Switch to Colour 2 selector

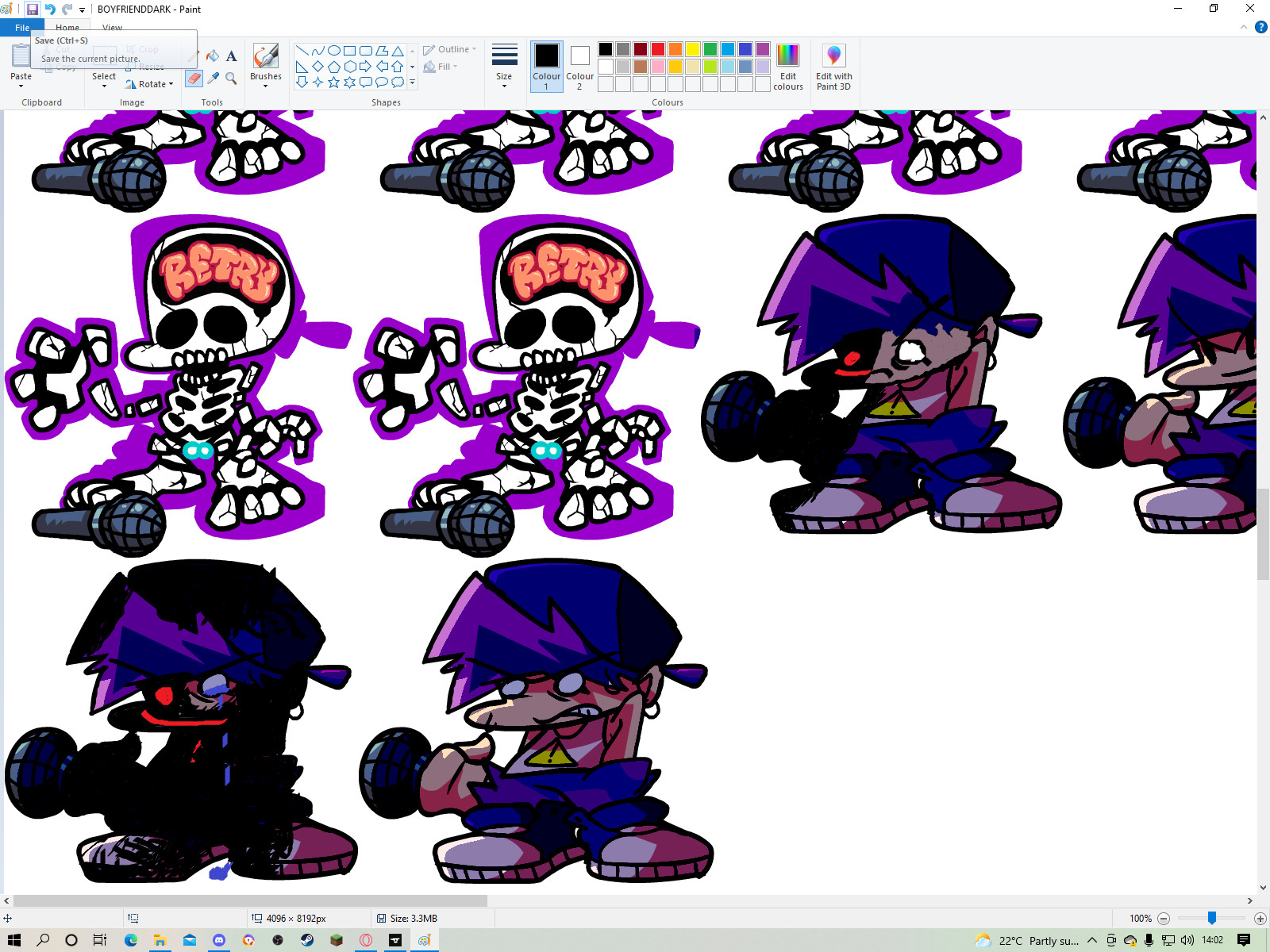[x=579, y=66]
